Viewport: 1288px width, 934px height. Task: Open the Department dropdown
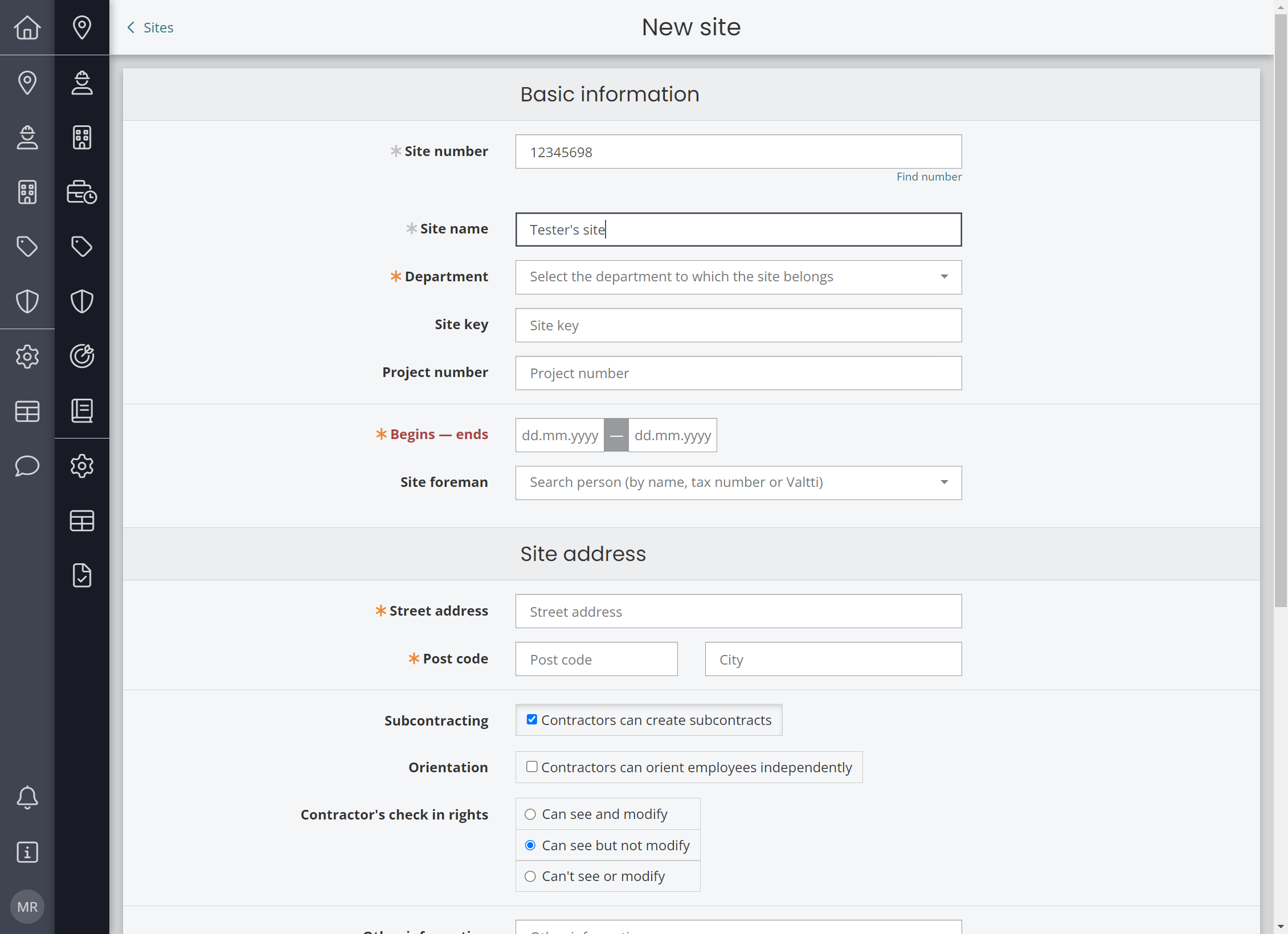point(738,277)
